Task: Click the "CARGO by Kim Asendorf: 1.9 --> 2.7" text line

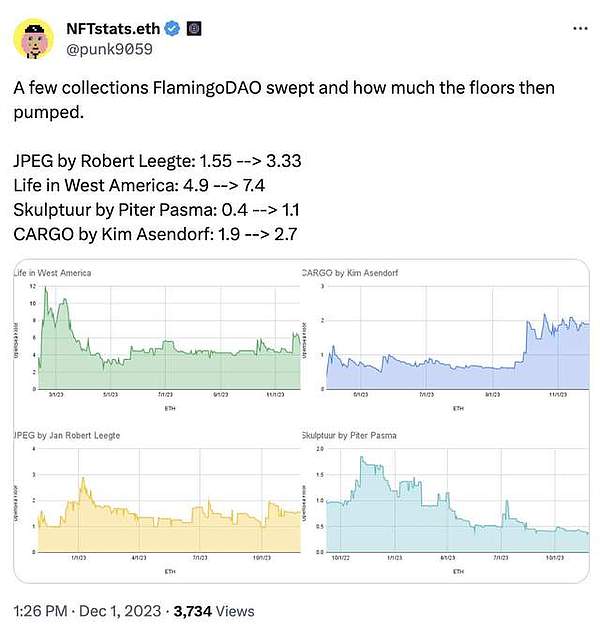Action: pos(150,235)
